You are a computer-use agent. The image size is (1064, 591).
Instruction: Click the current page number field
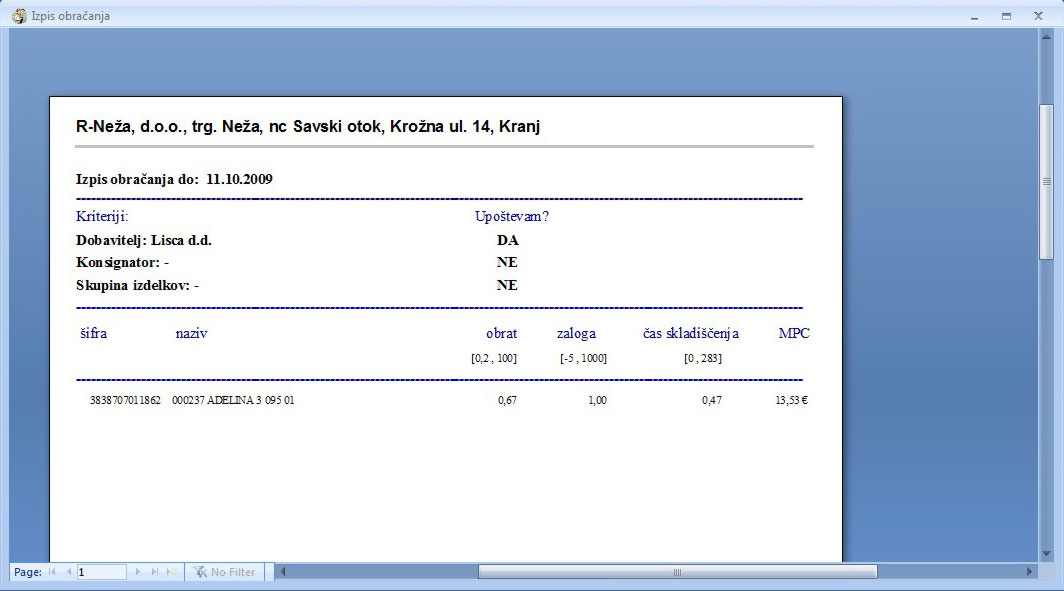[101, 572]
